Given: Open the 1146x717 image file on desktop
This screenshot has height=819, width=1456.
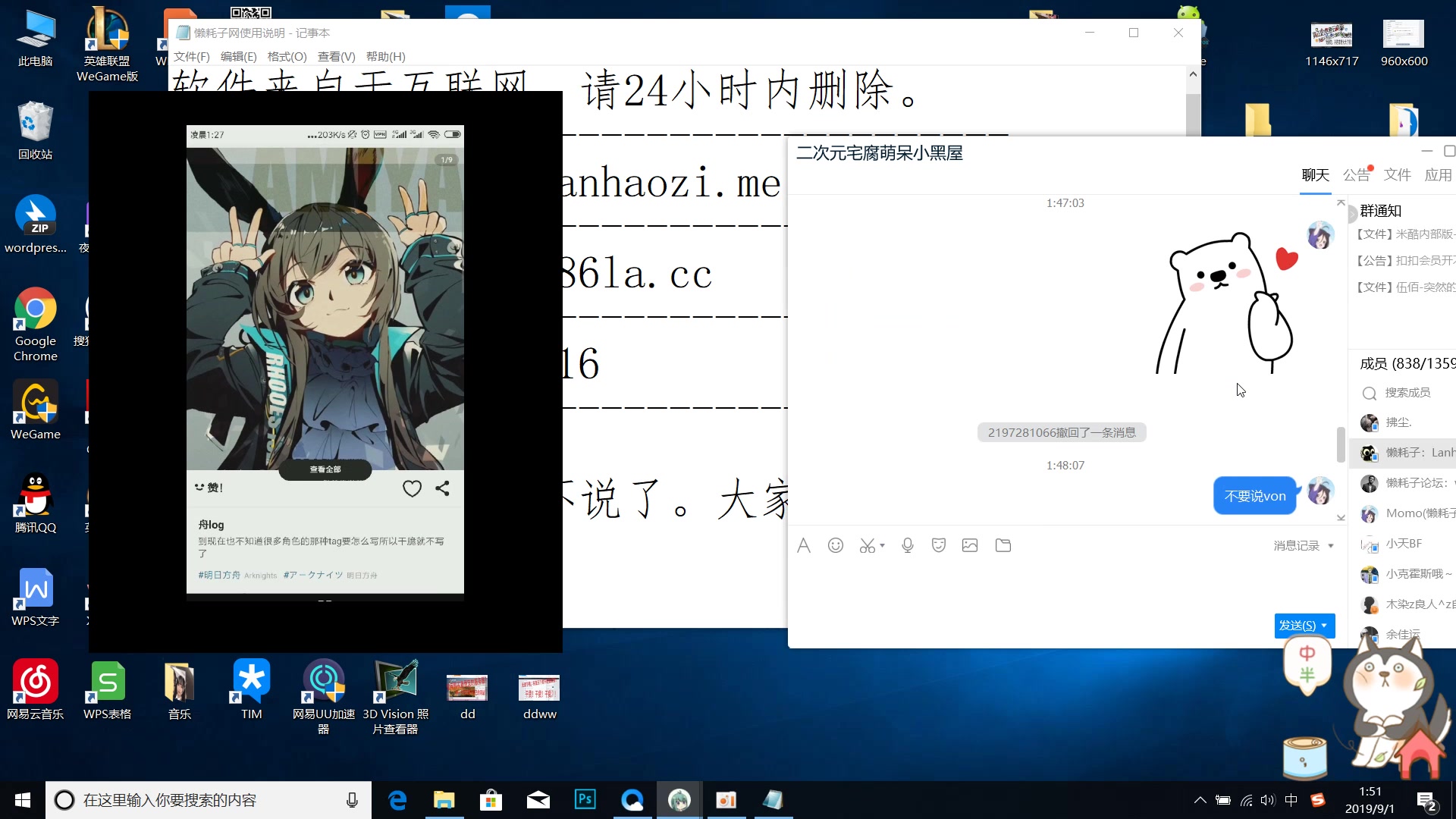Looking at the screenshot, I should tap(1332, 44).
